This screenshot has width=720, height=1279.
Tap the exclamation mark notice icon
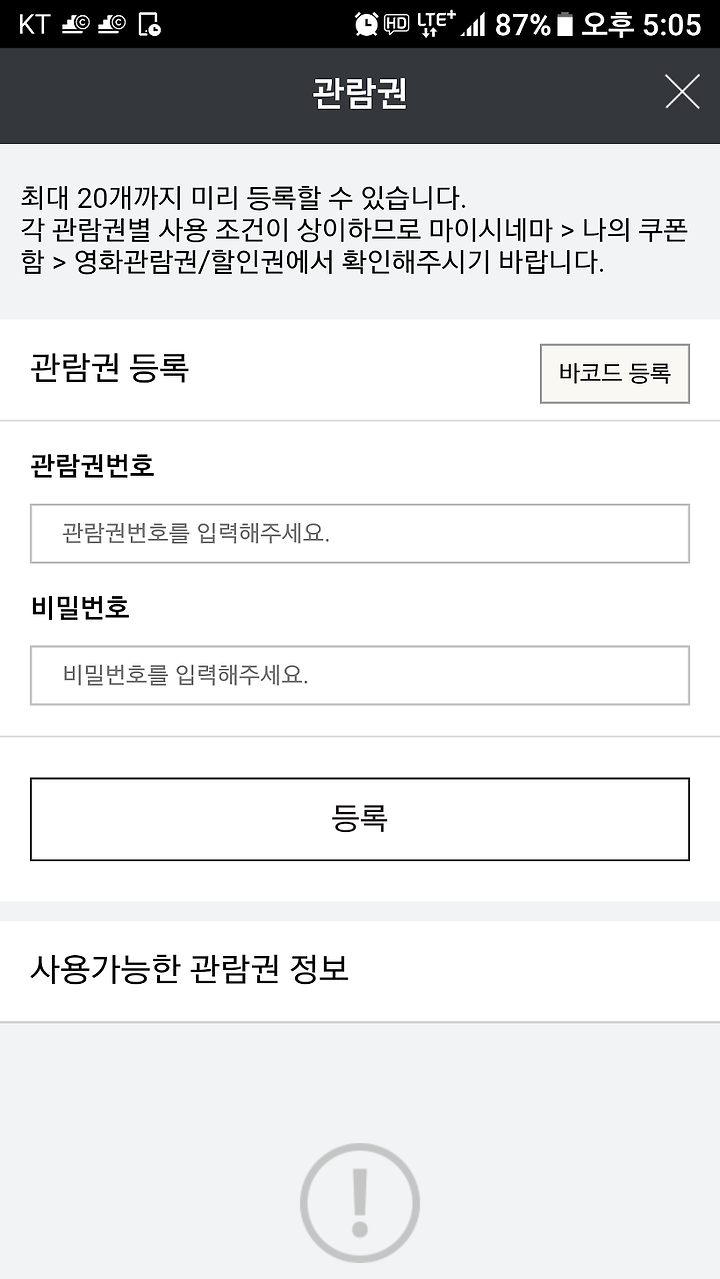pos(360,1204)
